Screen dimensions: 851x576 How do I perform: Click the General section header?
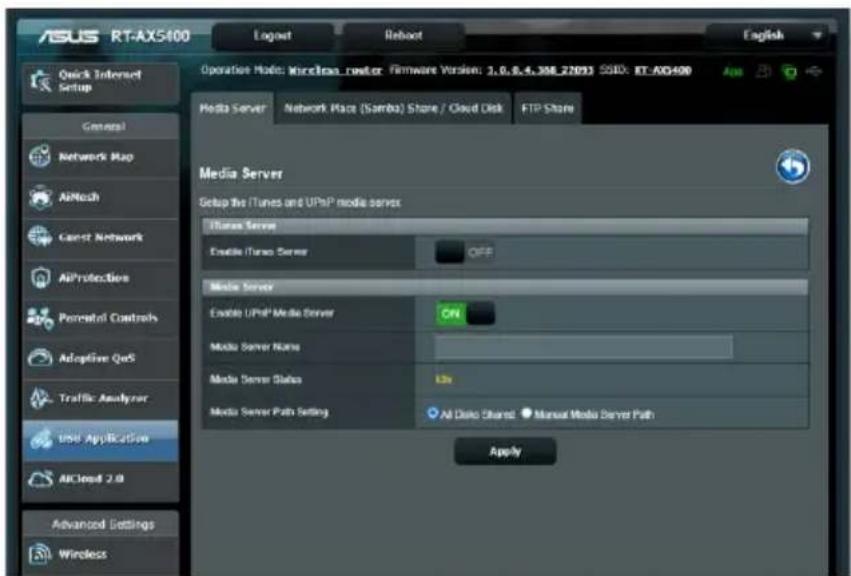pyautogui.click(x=101, y=126)
